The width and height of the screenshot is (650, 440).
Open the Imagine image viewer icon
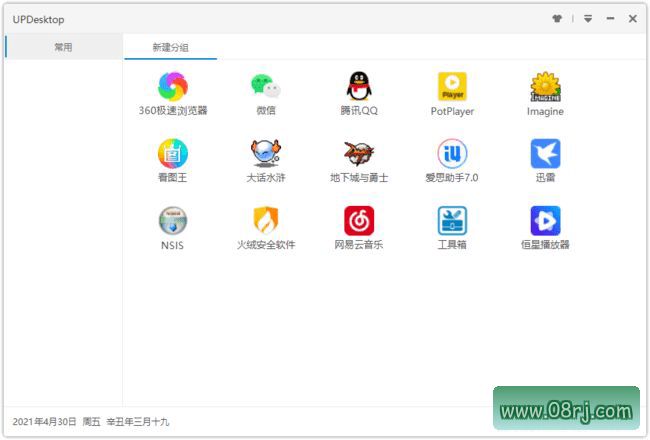point(546,87)
